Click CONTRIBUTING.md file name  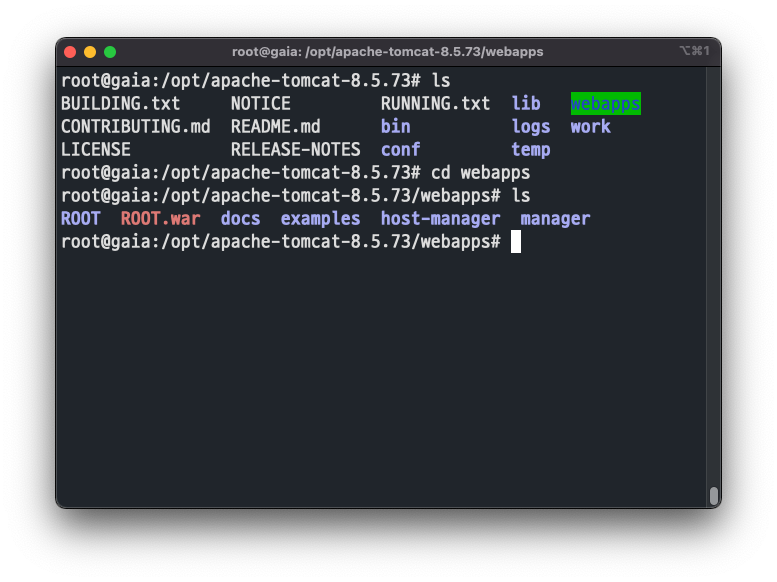(x=135, y=126)
